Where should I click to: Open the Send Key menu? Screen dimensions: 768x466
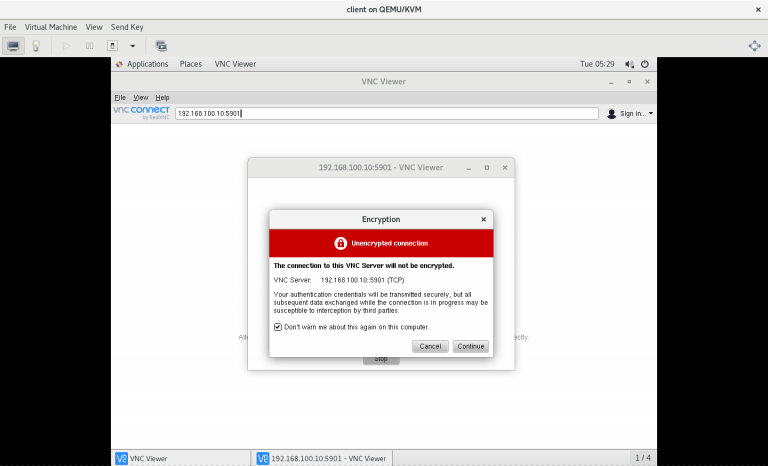(x=127, y=27)
